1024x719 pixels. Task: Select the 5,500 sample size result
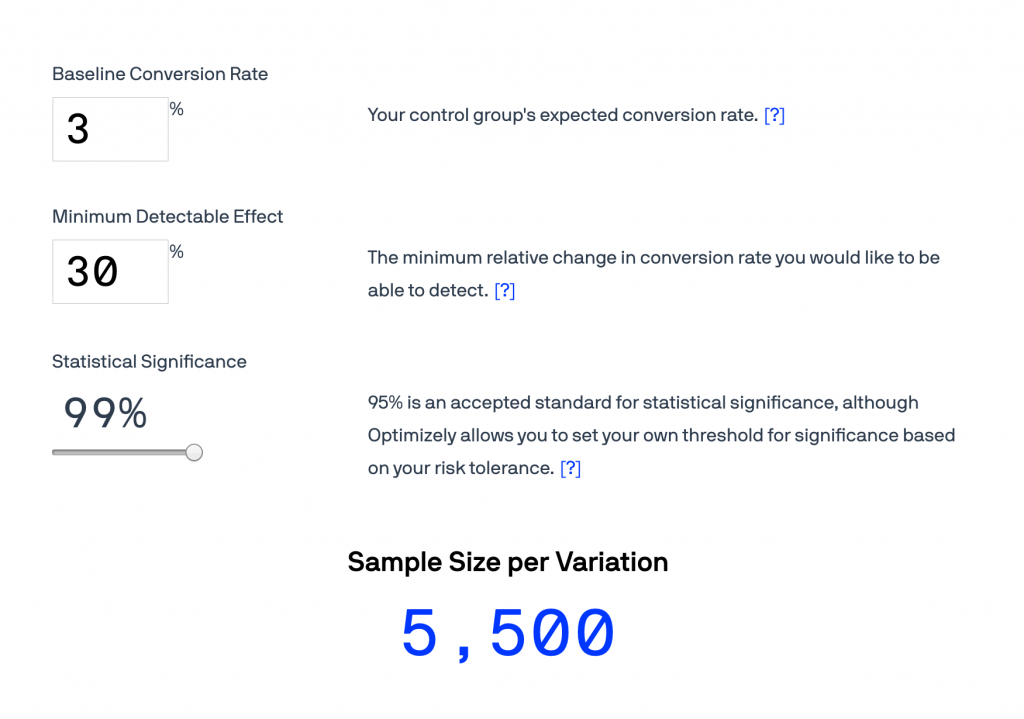(x=507, y=630)
